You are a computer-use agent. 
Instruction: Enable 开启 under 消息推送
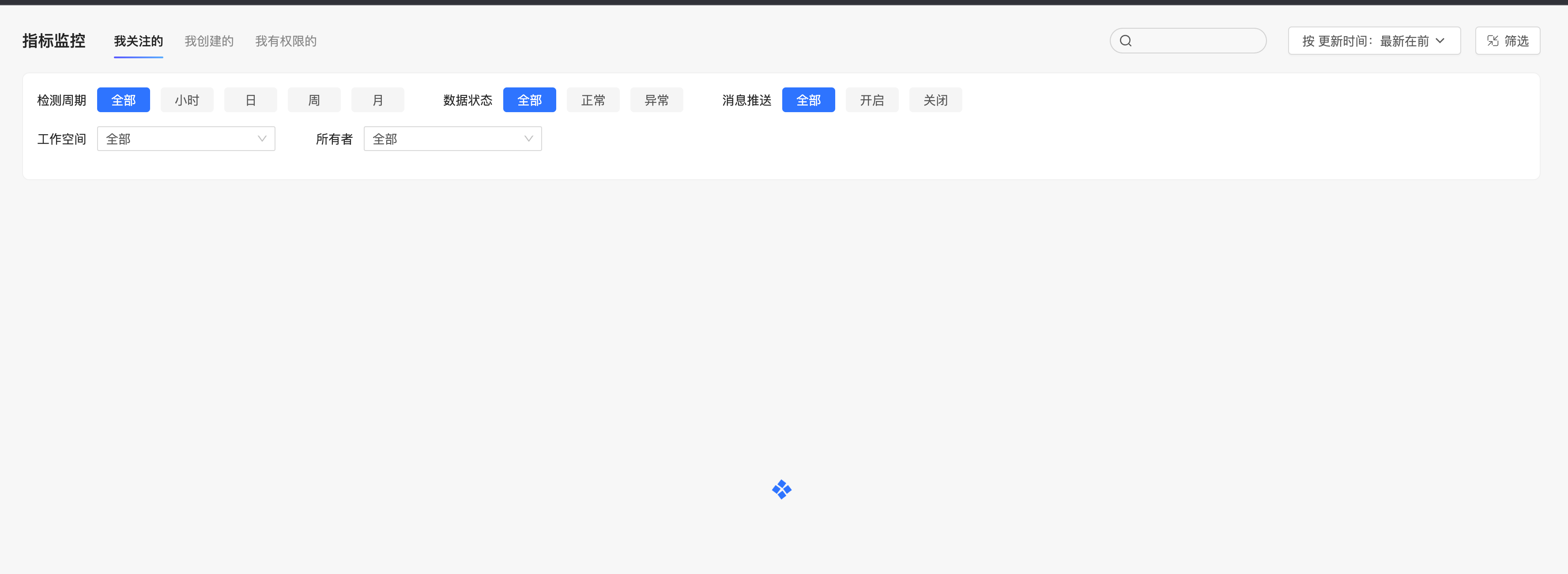coord(872,99)
